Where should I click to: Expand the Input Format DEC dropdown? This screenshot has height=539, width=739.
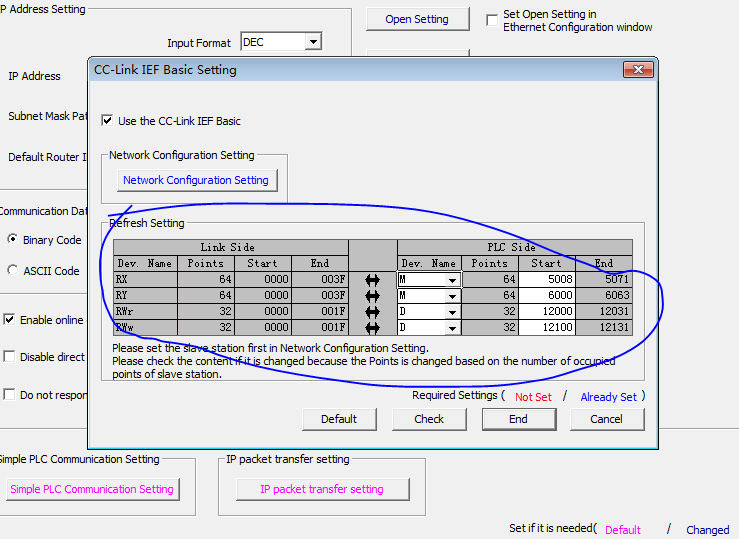pyautogui.click(x=313, y=42)
